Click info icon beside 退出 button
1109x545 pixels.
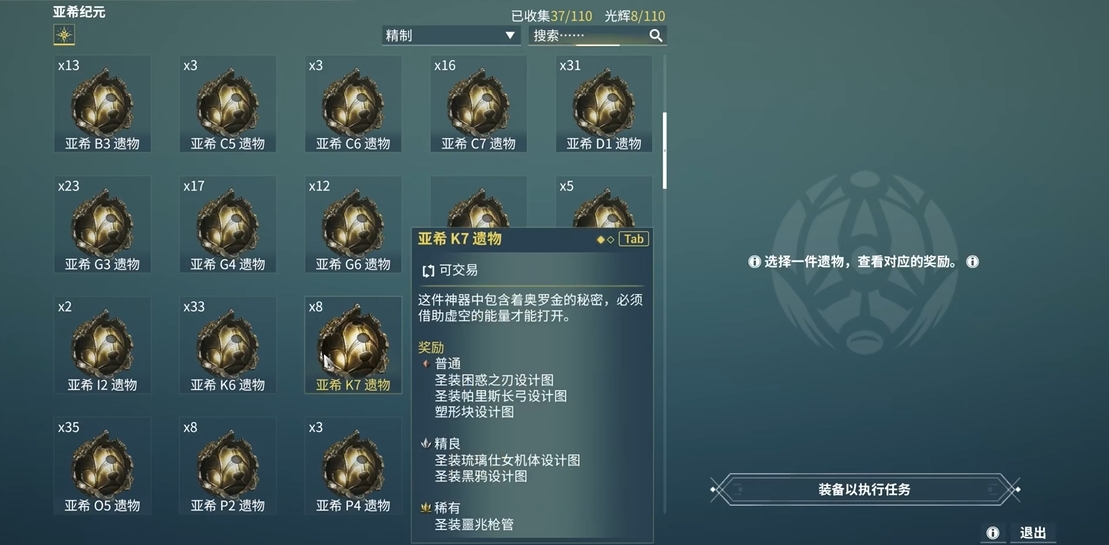tap(992, 532)
